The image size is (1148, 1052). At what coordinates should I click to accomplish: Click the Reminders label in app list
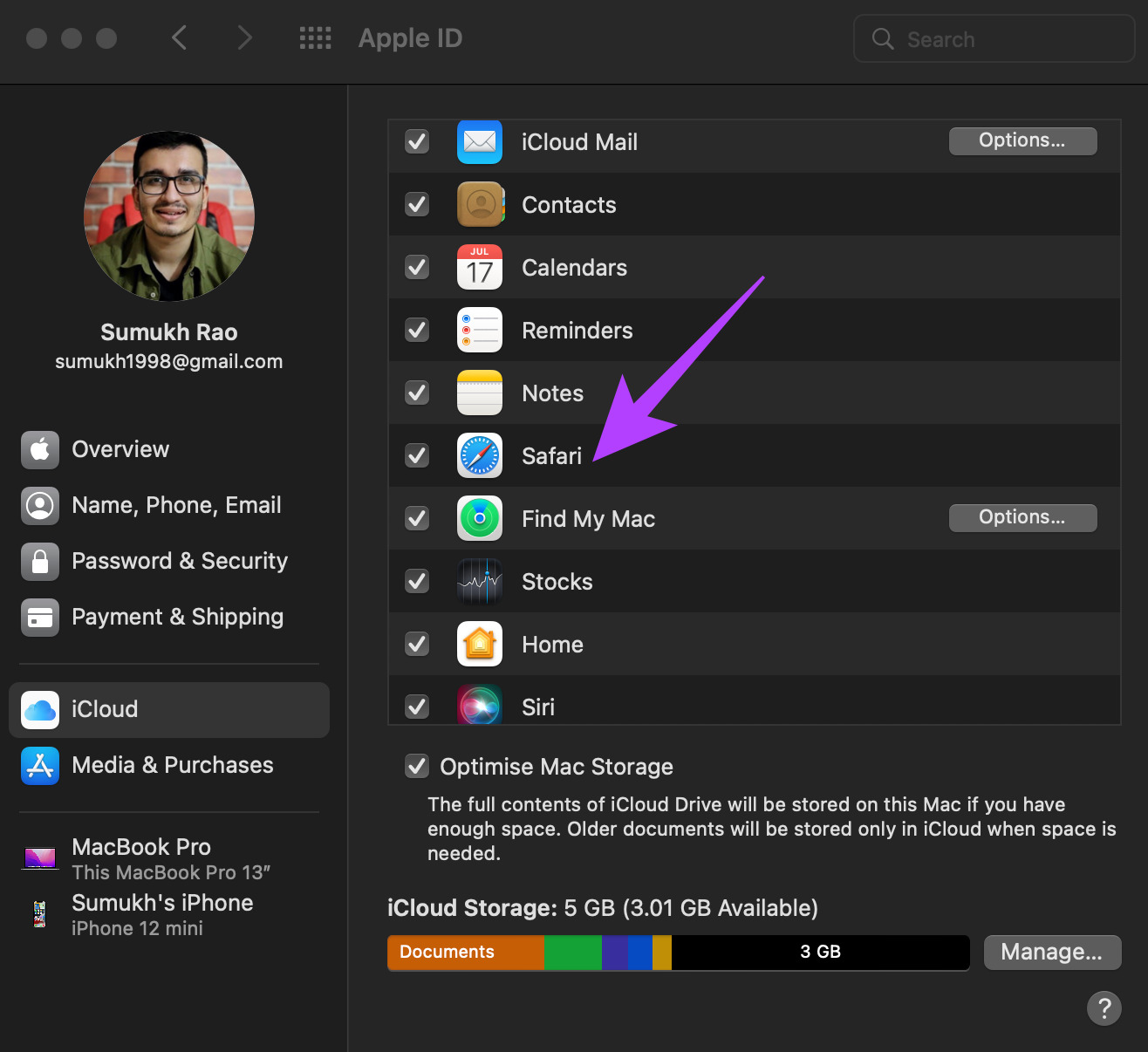[577, 331]
